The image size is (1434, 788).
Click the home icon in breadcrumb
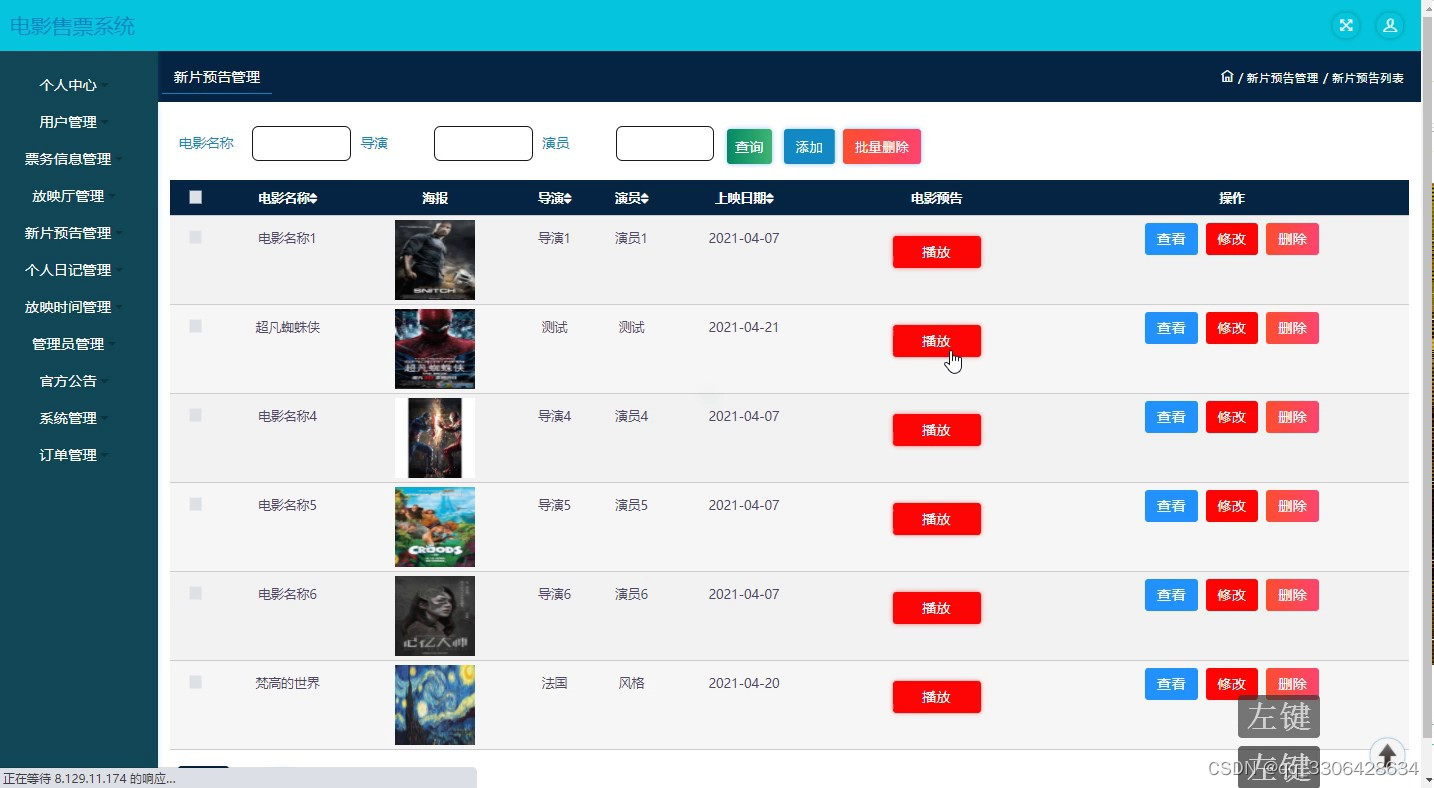(1227, 77)
